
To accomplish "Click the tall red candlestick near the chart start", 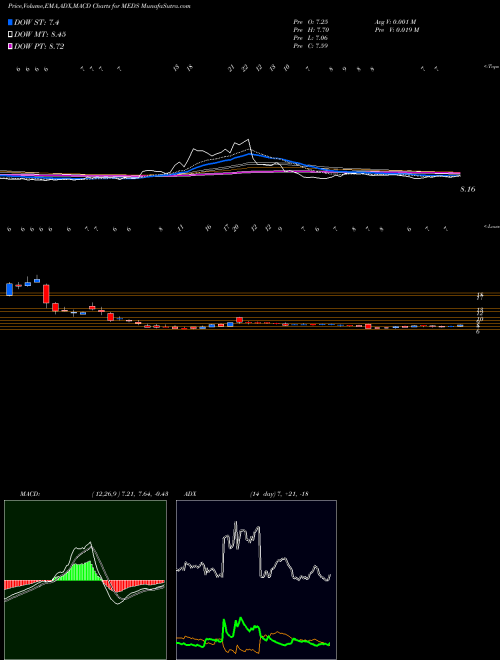I will [46, 294].
